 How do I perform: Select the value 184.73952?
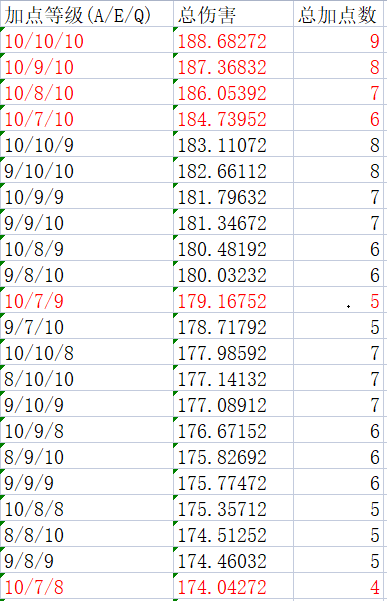(x=233, y=119)
